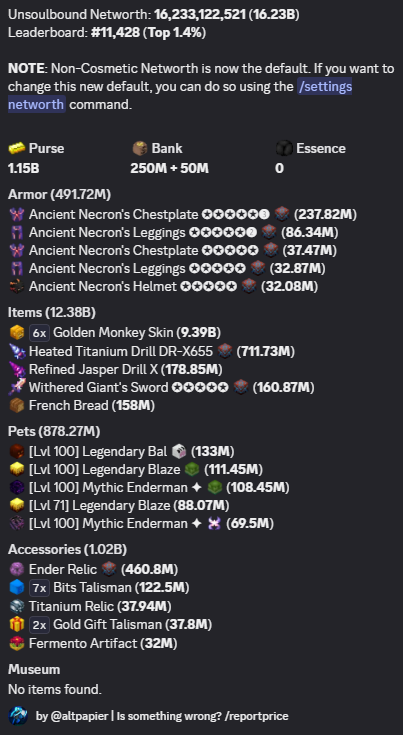
Task: Click the 7x badge beside Bits Talisman
Action: click(x=39, y=587)
